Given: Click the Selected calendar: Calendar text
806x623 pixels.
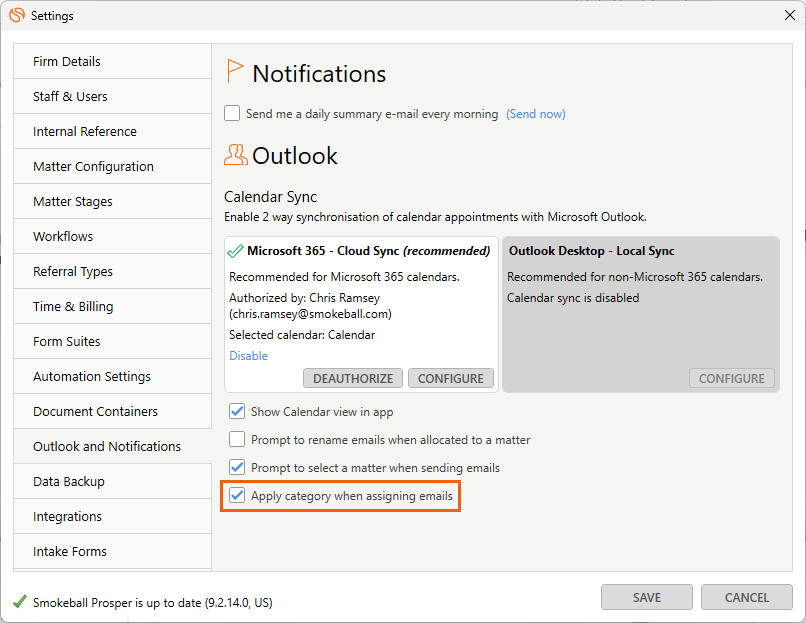Looking at the screenshot, I should pyautogui.click(x=302, y=335).
